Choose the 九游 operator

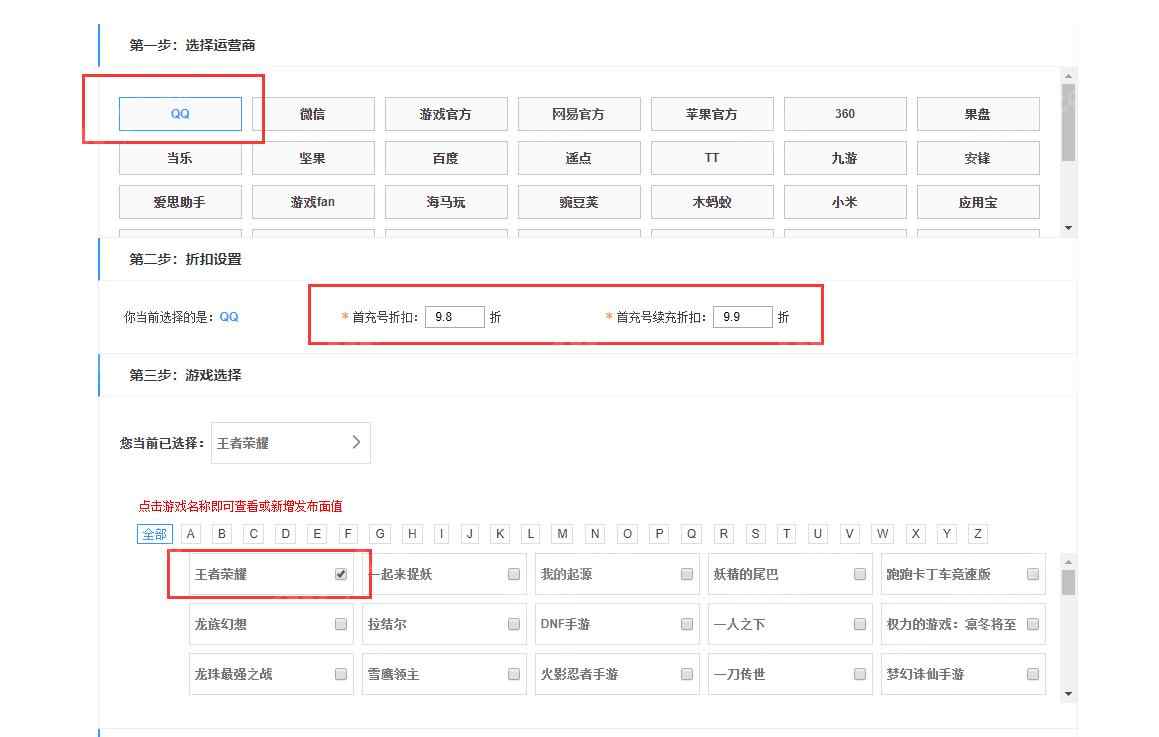click(846, 158)
